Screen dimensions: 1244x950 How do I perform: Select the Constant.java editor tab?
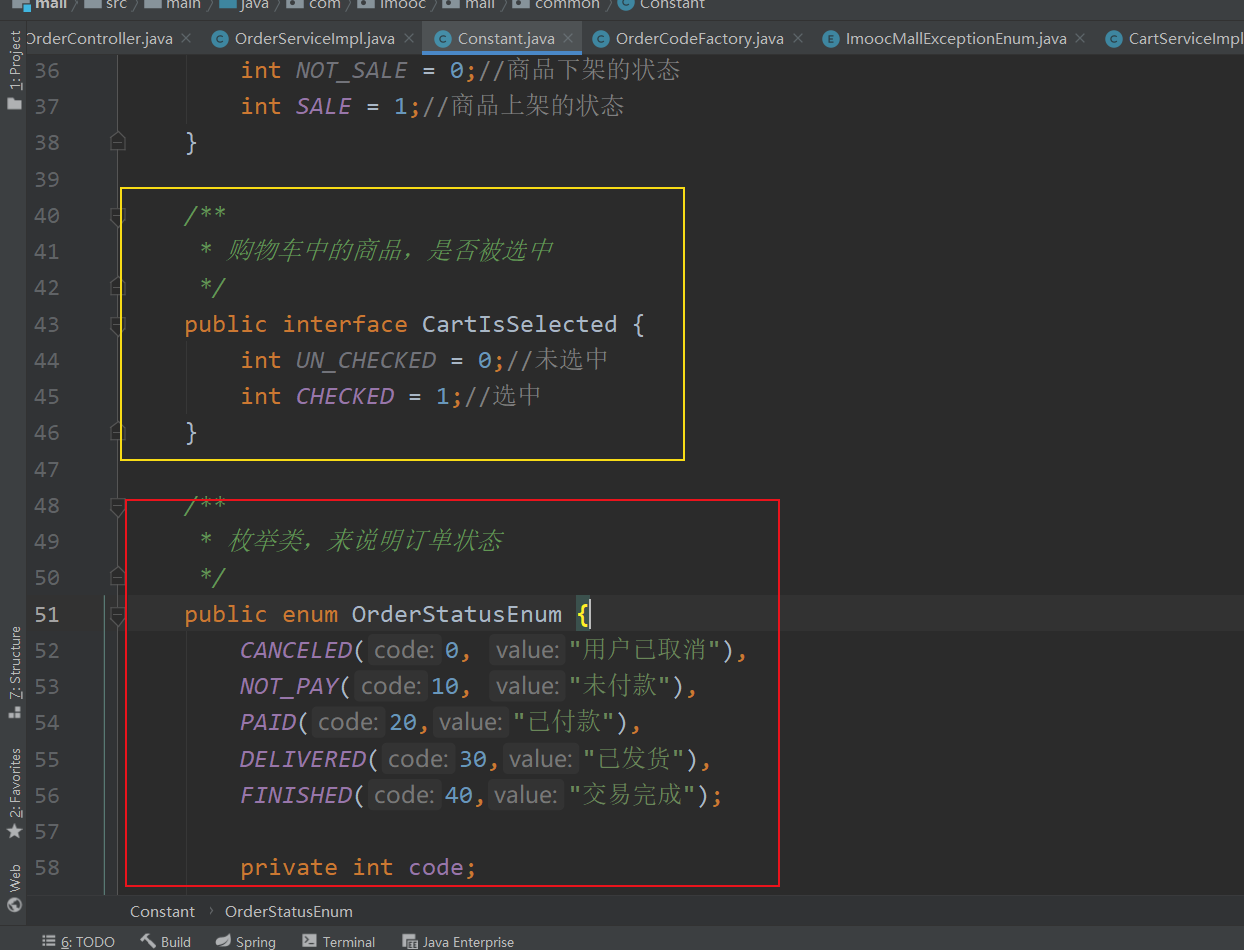pos(505,39)
